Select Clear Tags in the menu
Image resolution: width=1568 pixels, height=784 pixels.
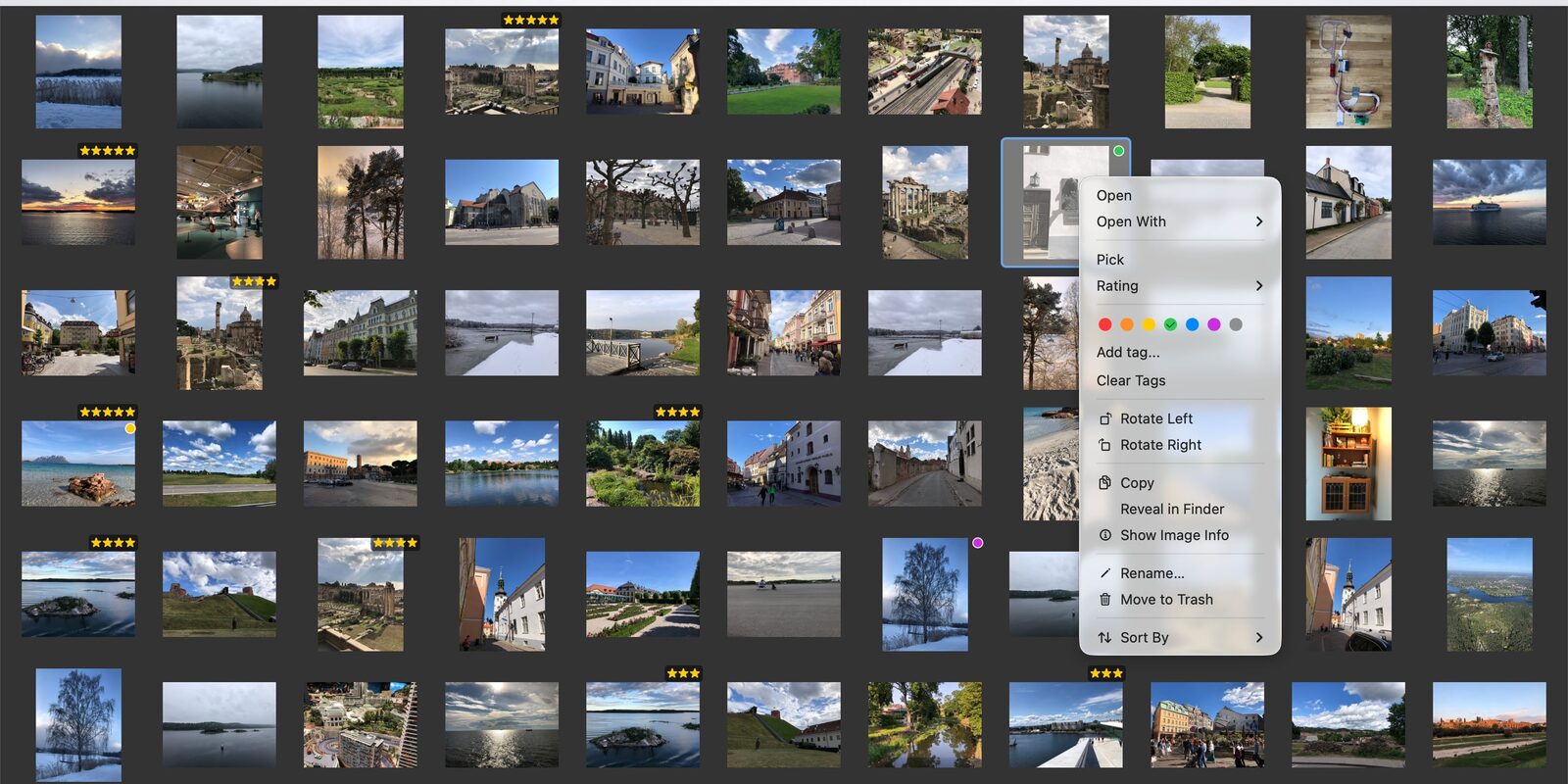click(x=1180, y=381)
